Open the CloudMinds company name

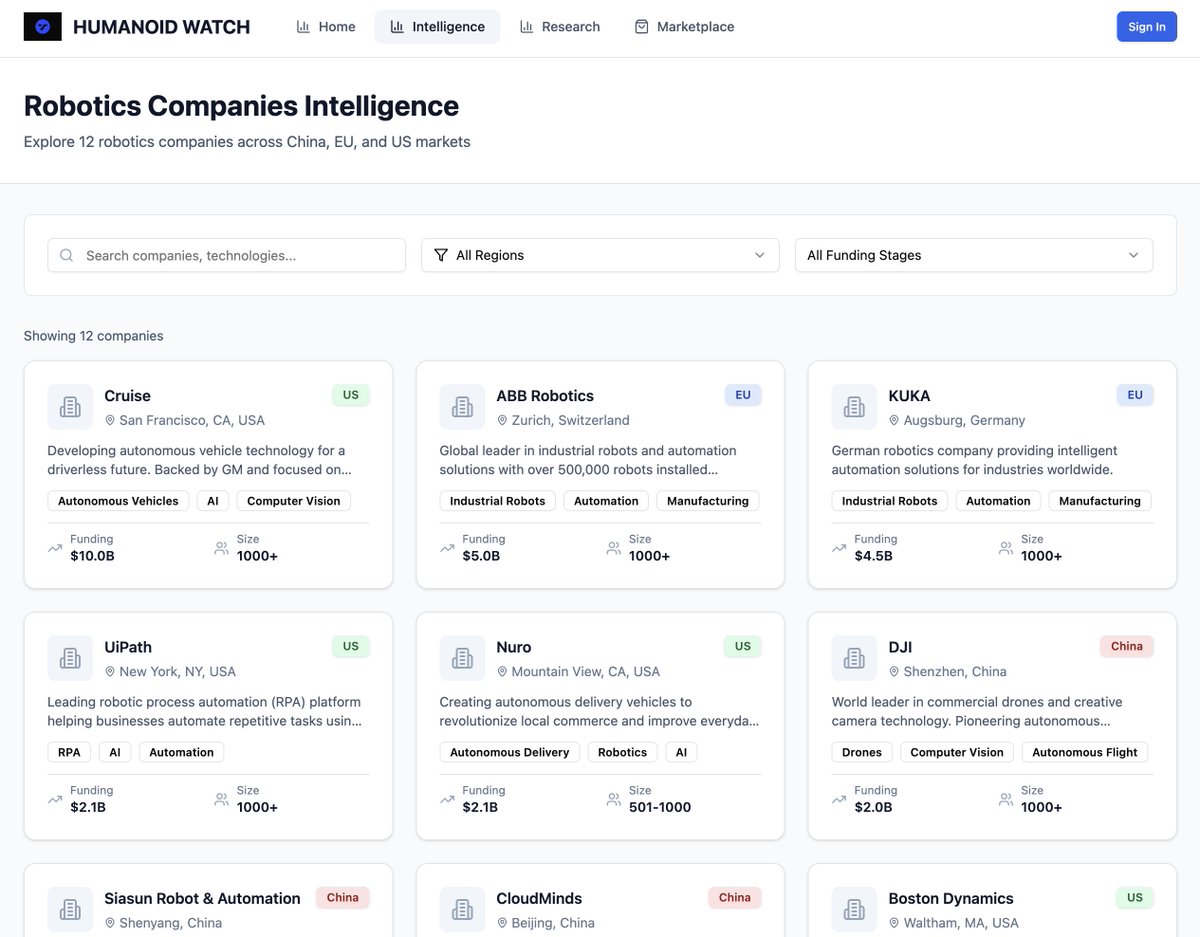[539, 898]
